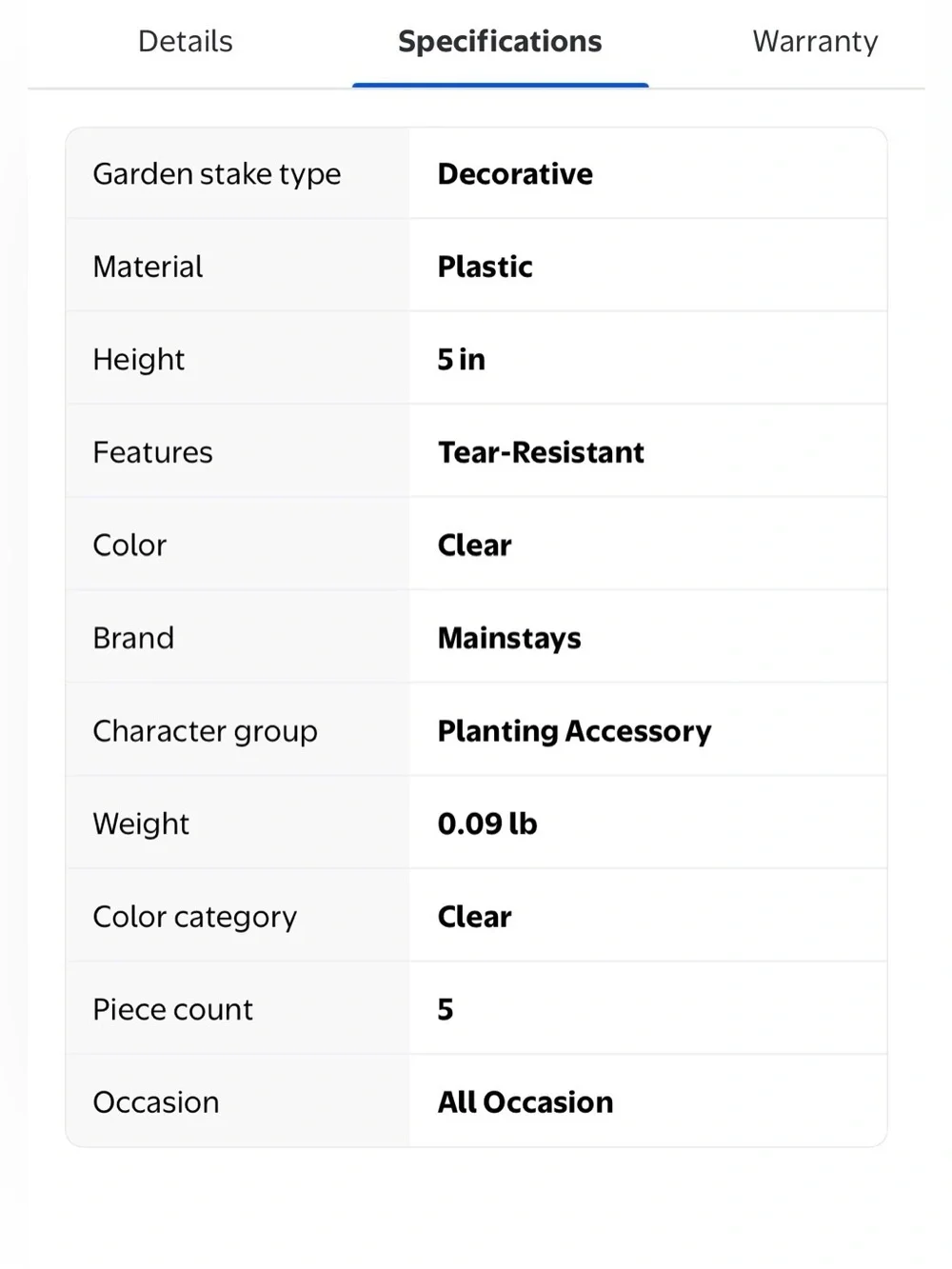
Task: Click the Occasion row label
Action: [156, 1102]
